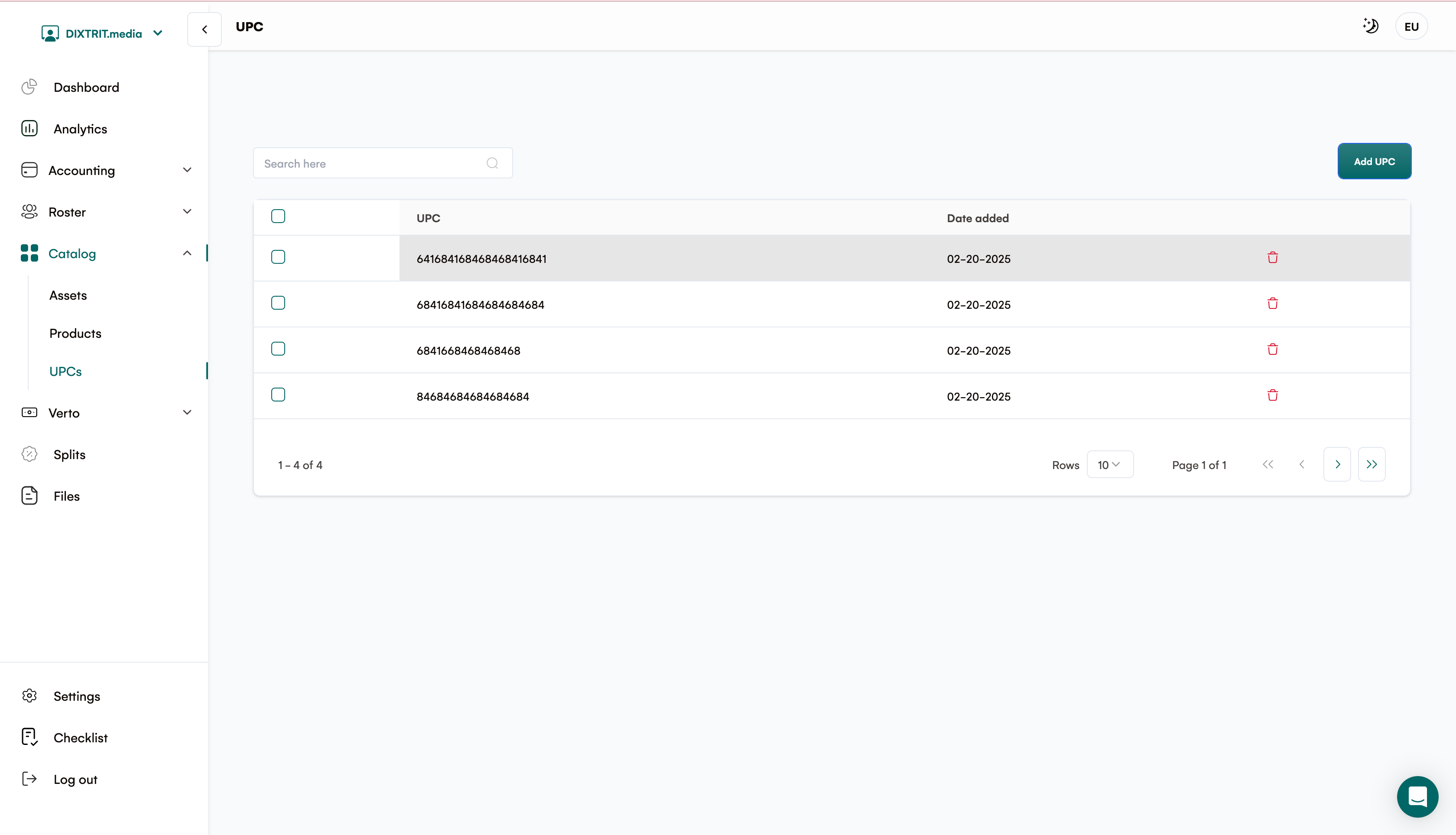Select UPCs under Catalog
This screenshot has width=1456, height=835.
65,371
